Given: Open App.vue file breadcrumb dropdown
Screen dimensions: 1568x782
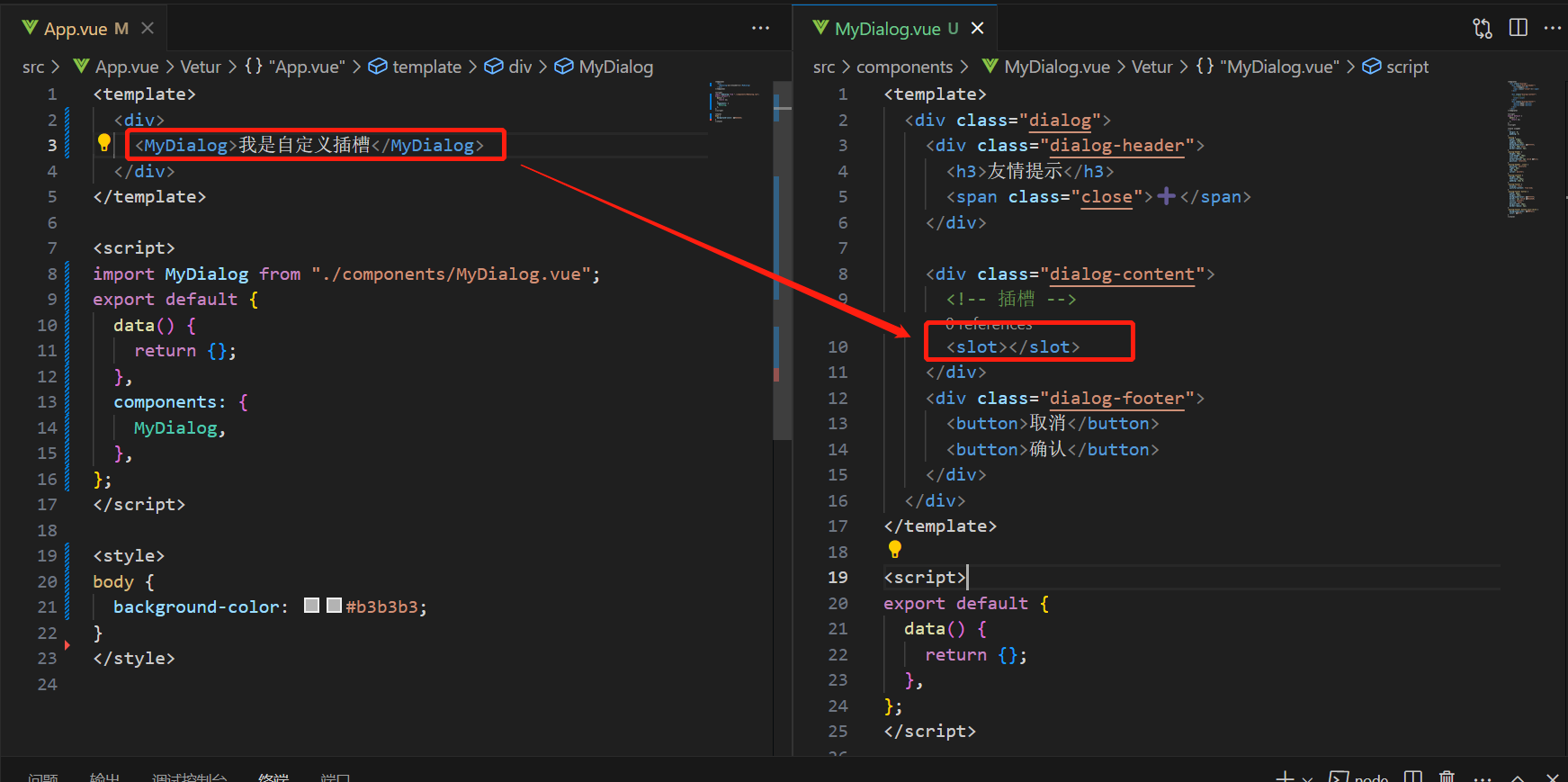Looking at the screenshot, I should point(127,67).
